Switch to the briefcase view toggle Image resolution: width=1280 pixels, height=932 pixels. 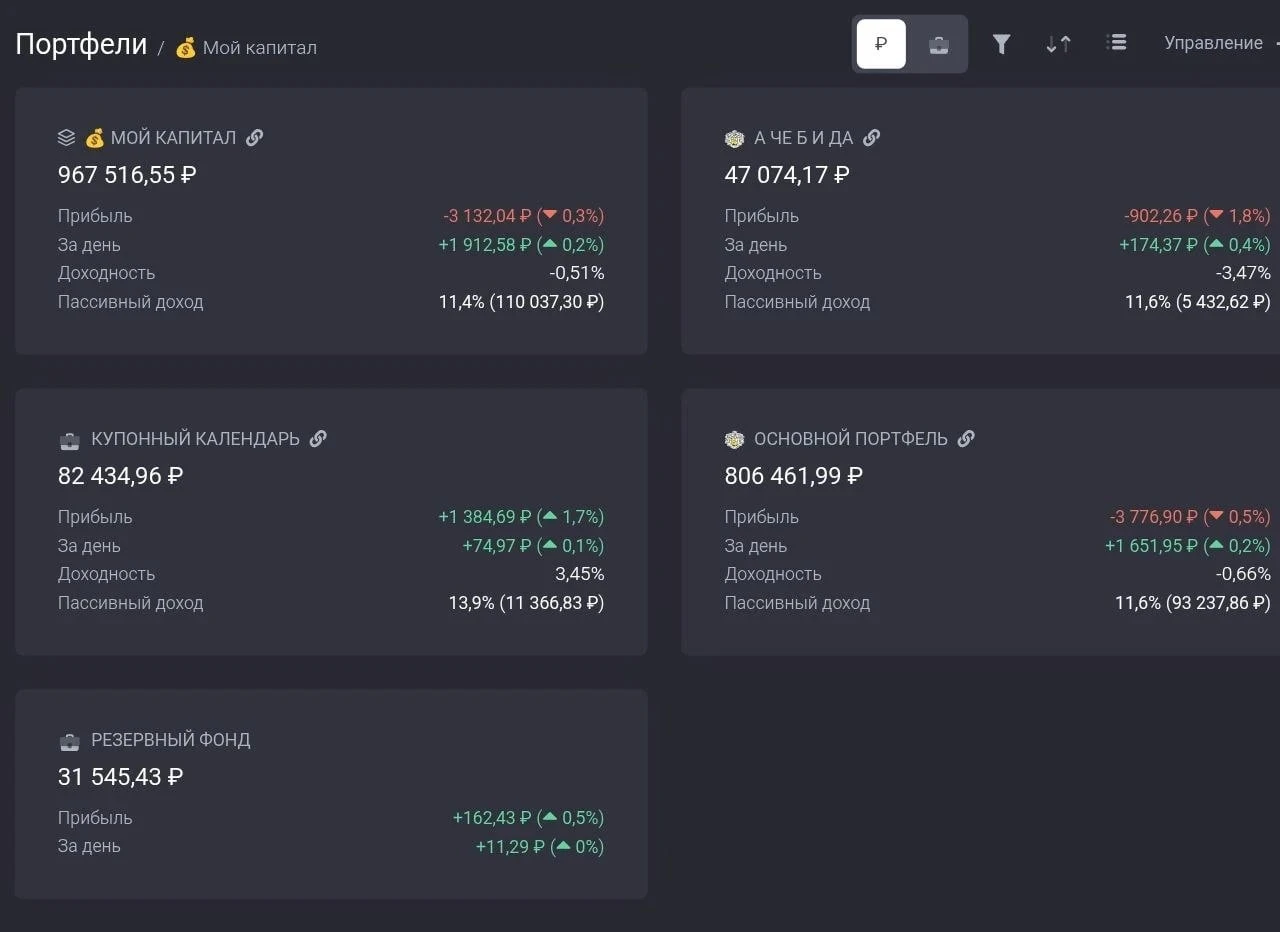click(x=938, y=44)
